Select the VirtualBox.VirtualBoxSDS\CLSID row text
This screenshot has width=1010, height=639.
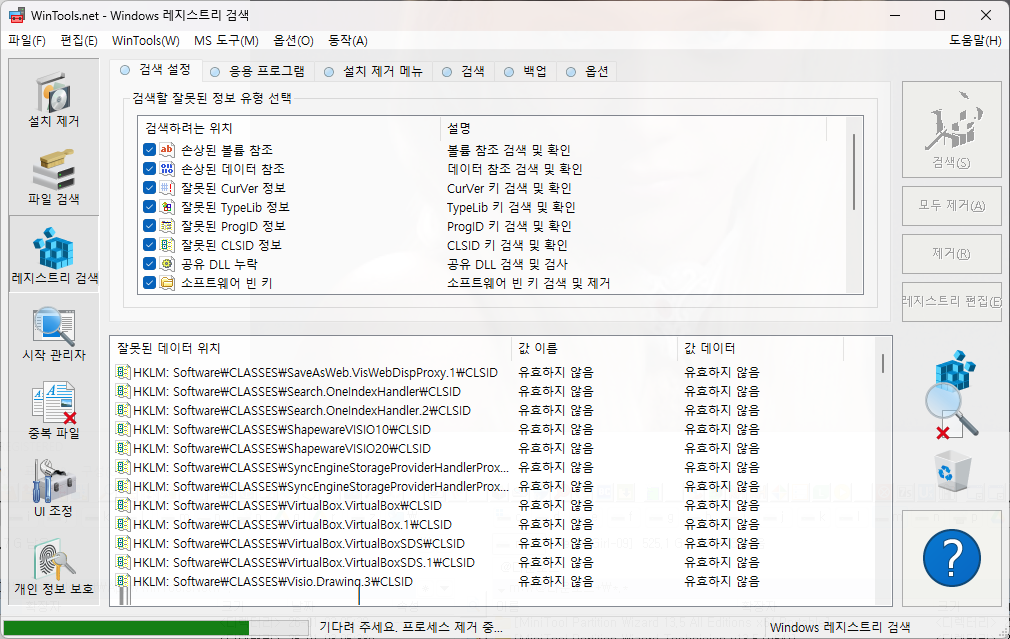click(299, 544)
